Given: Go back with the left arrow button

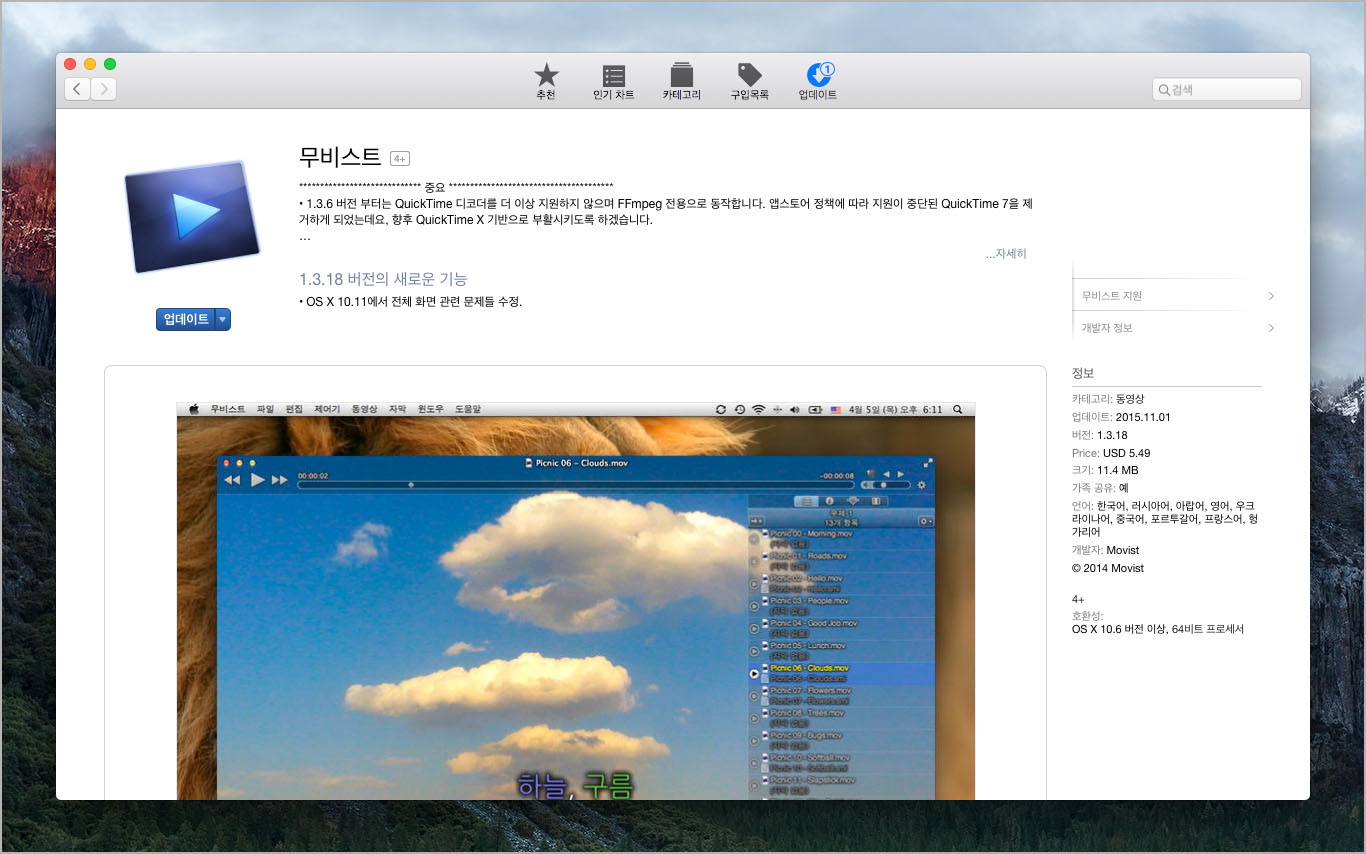Looking at the screenshot, I should (77, 89).
